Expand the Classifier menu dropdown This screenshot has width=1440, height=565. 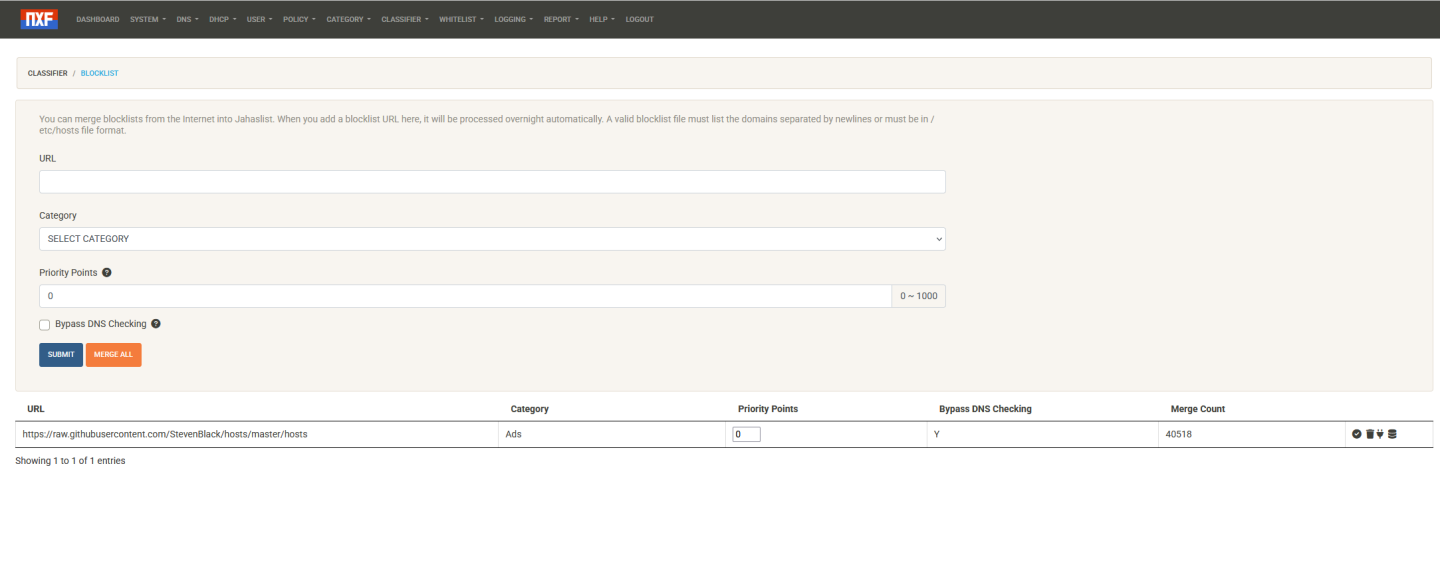(x=404, y=20)
